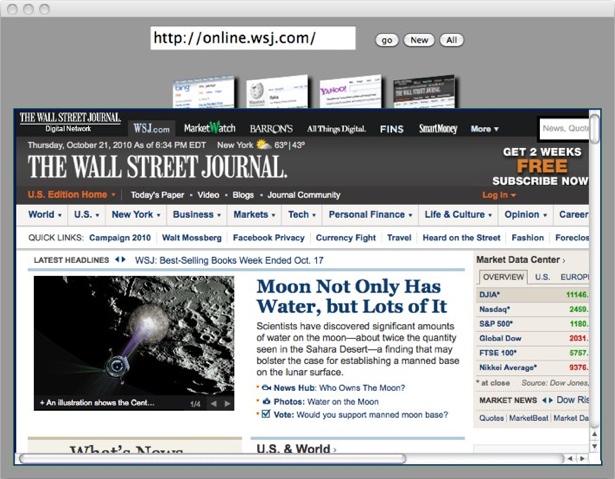Open the Bing page thumbnail
This screenshot has height=479, width=615.
(204, 92)
